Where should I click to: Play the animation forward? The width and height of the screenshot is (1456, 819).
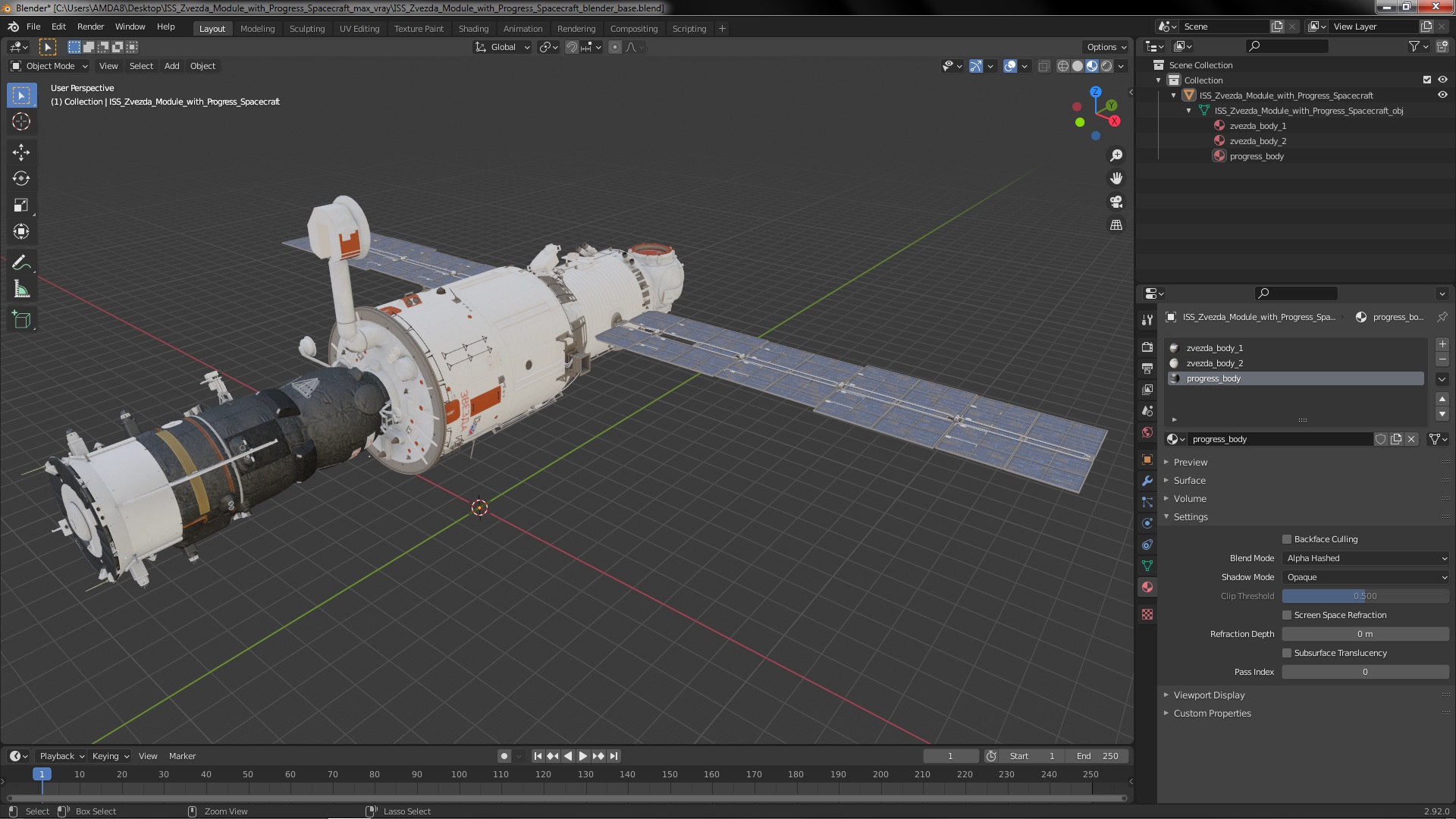click(583, 756)
